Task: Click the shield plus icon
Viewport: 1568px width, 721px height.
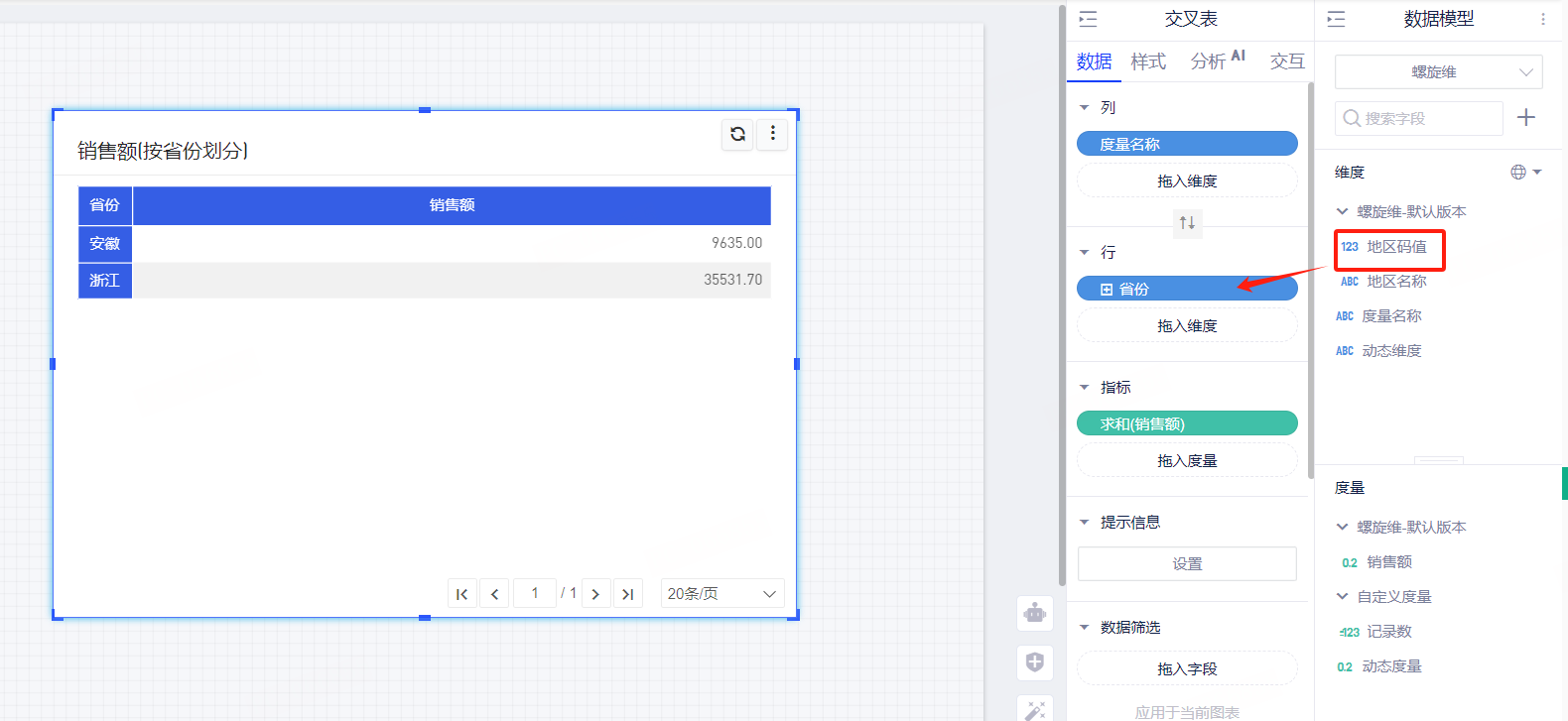Action: pyautogui.click(x=1035, y=662)
